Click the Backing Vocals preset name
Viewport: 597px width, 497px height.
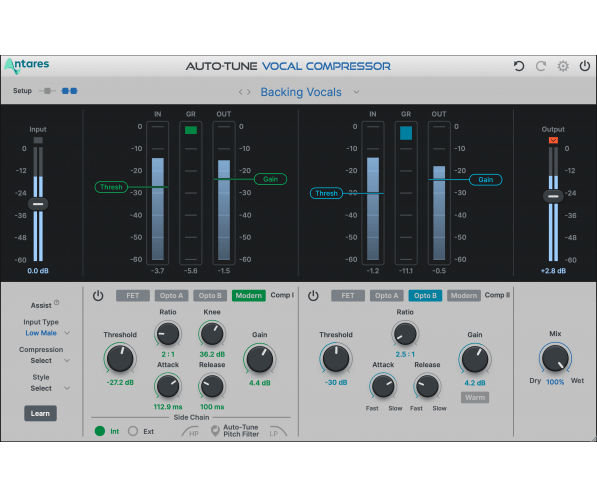tap(301, 92)
